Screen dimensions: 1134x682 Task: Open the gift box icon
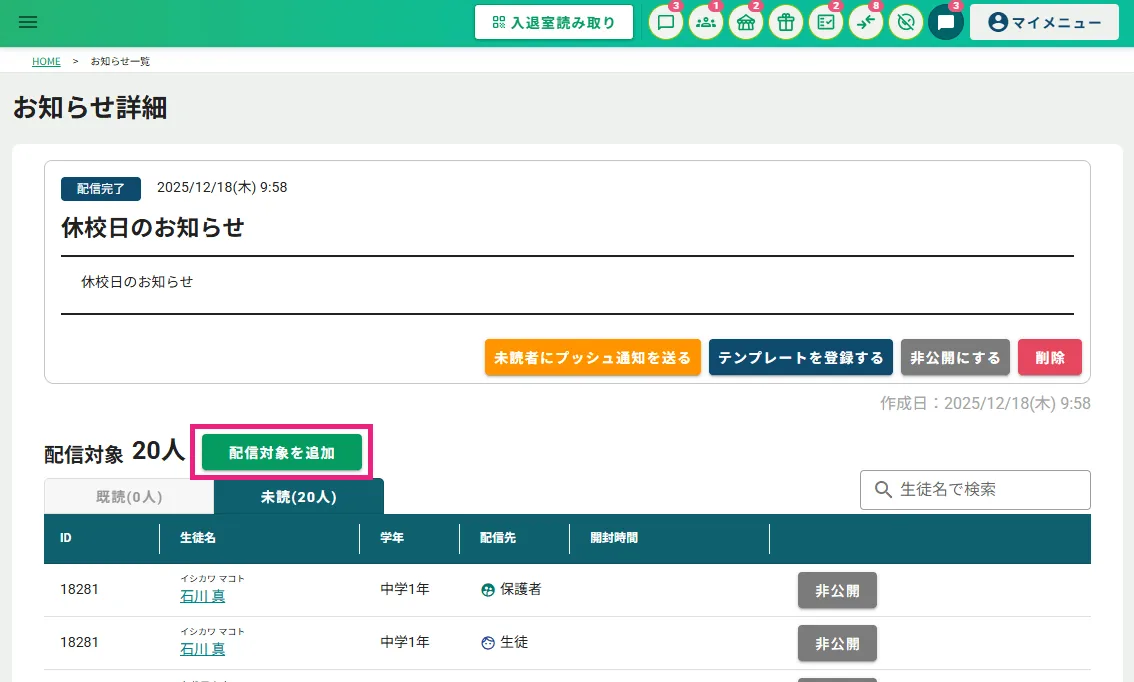[x=786, y=23]
